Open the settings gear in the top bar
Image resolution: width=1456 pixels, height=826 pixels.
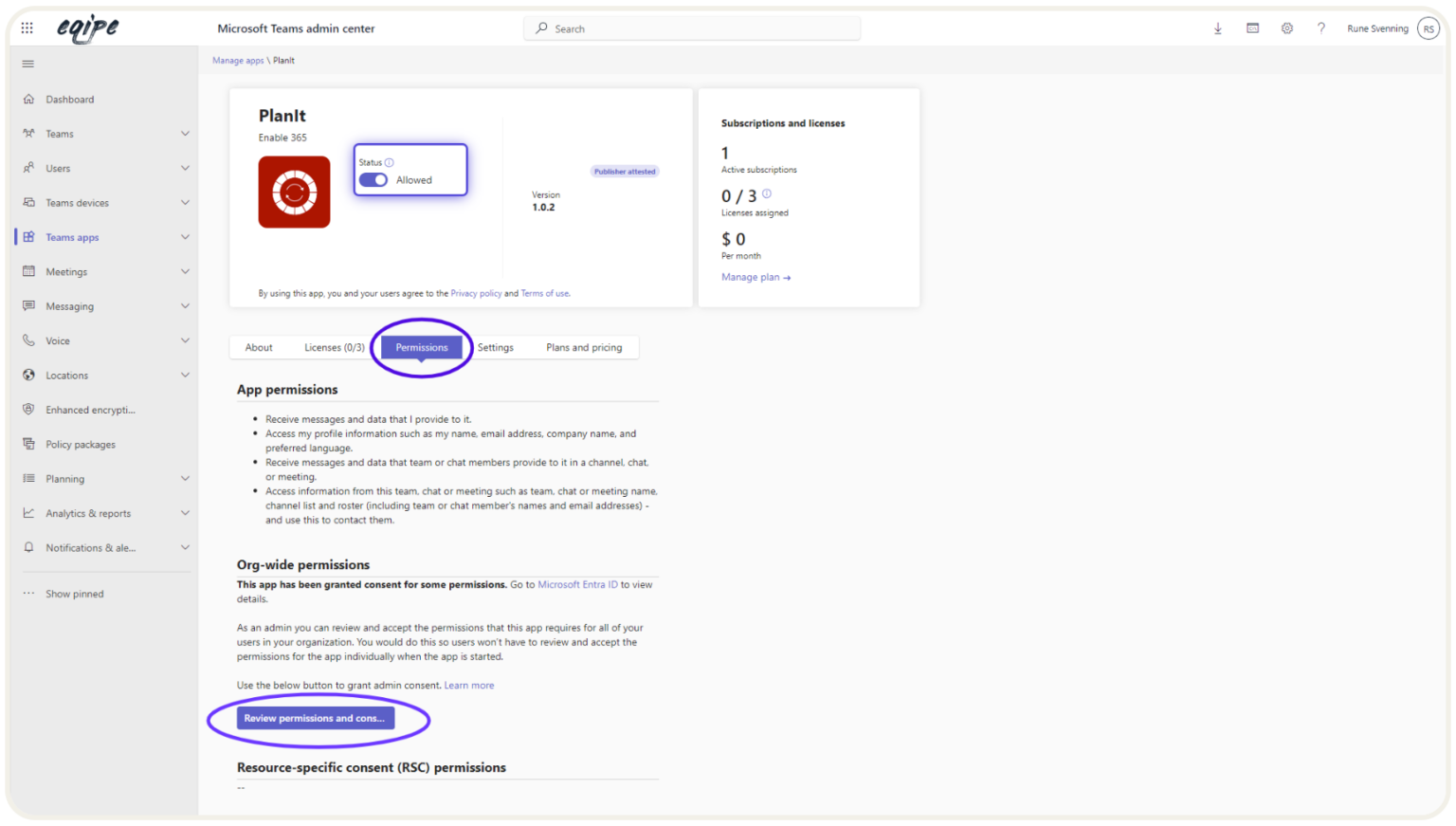[x=1286, y=28]
